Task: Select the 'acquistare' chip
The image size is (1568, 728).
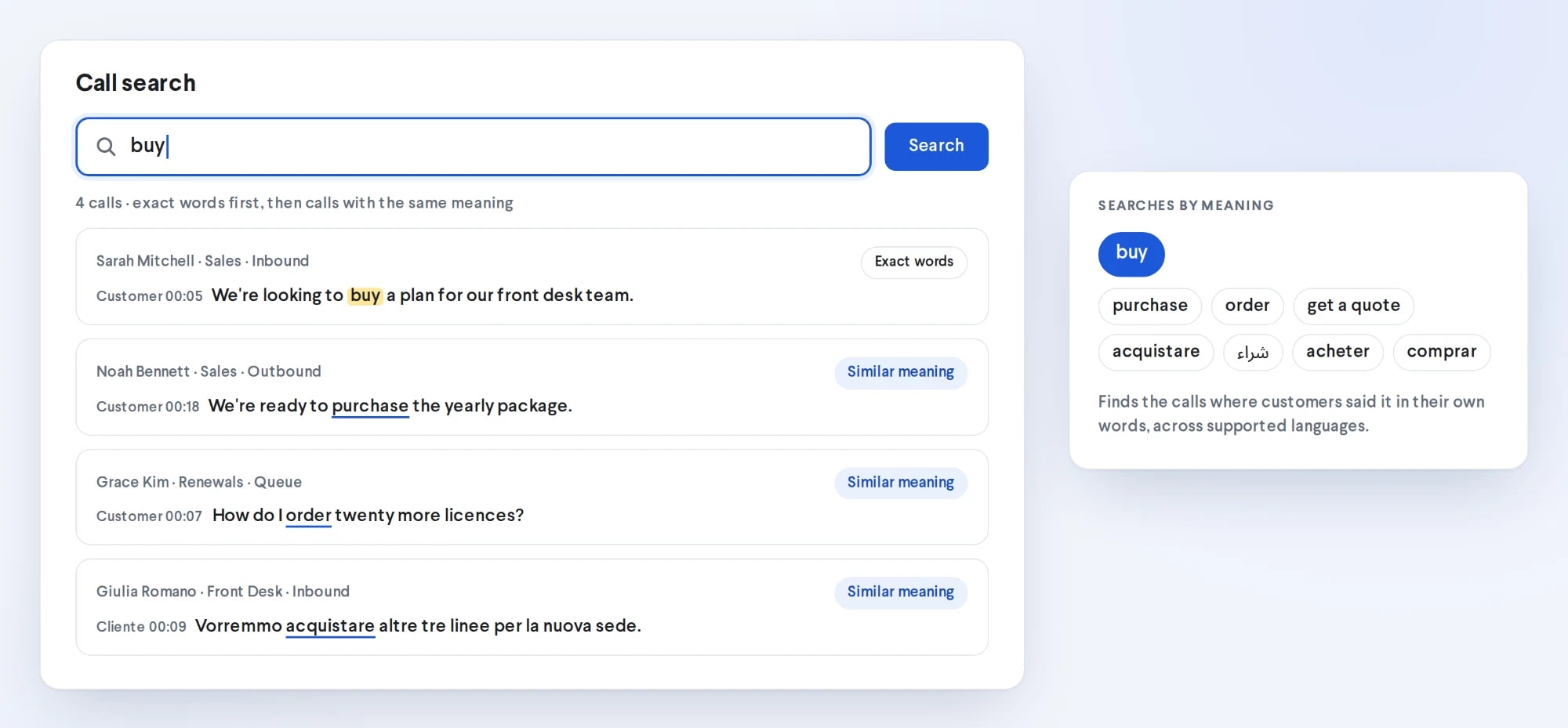Action: point(1156,352)
